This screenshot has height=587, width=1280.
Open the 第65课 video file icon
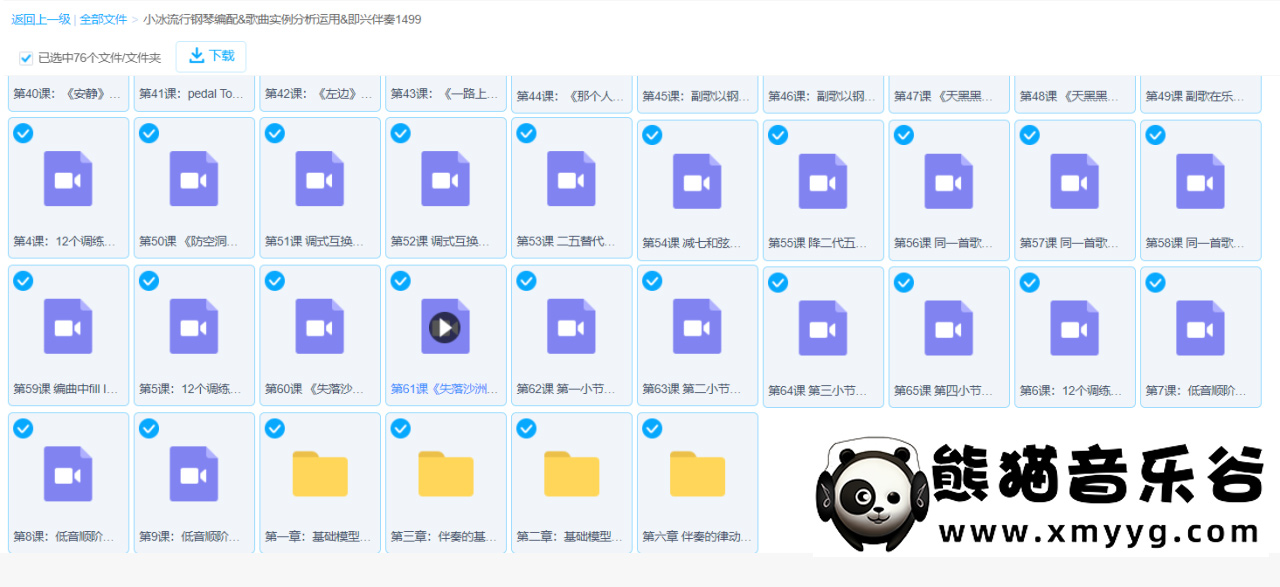[950, 329]
